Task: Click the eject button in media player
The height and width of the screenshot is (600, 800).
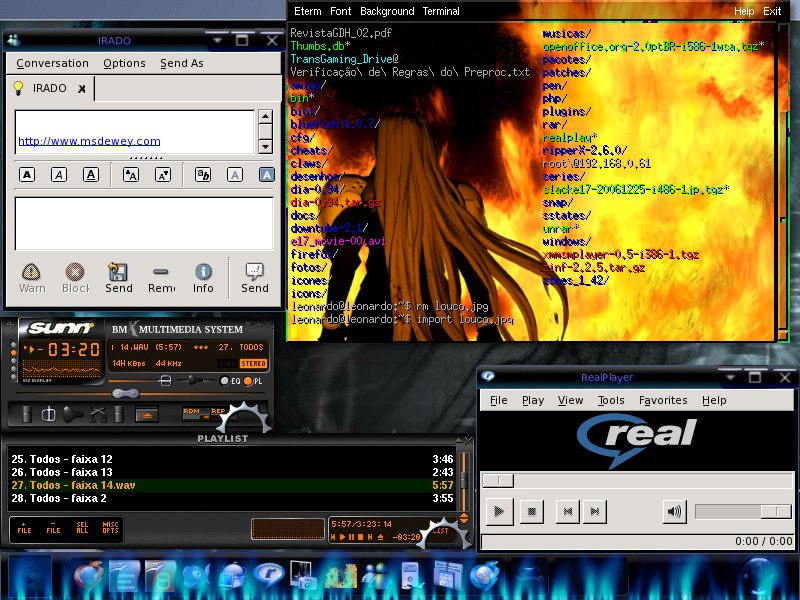Action: pos(147,414)
